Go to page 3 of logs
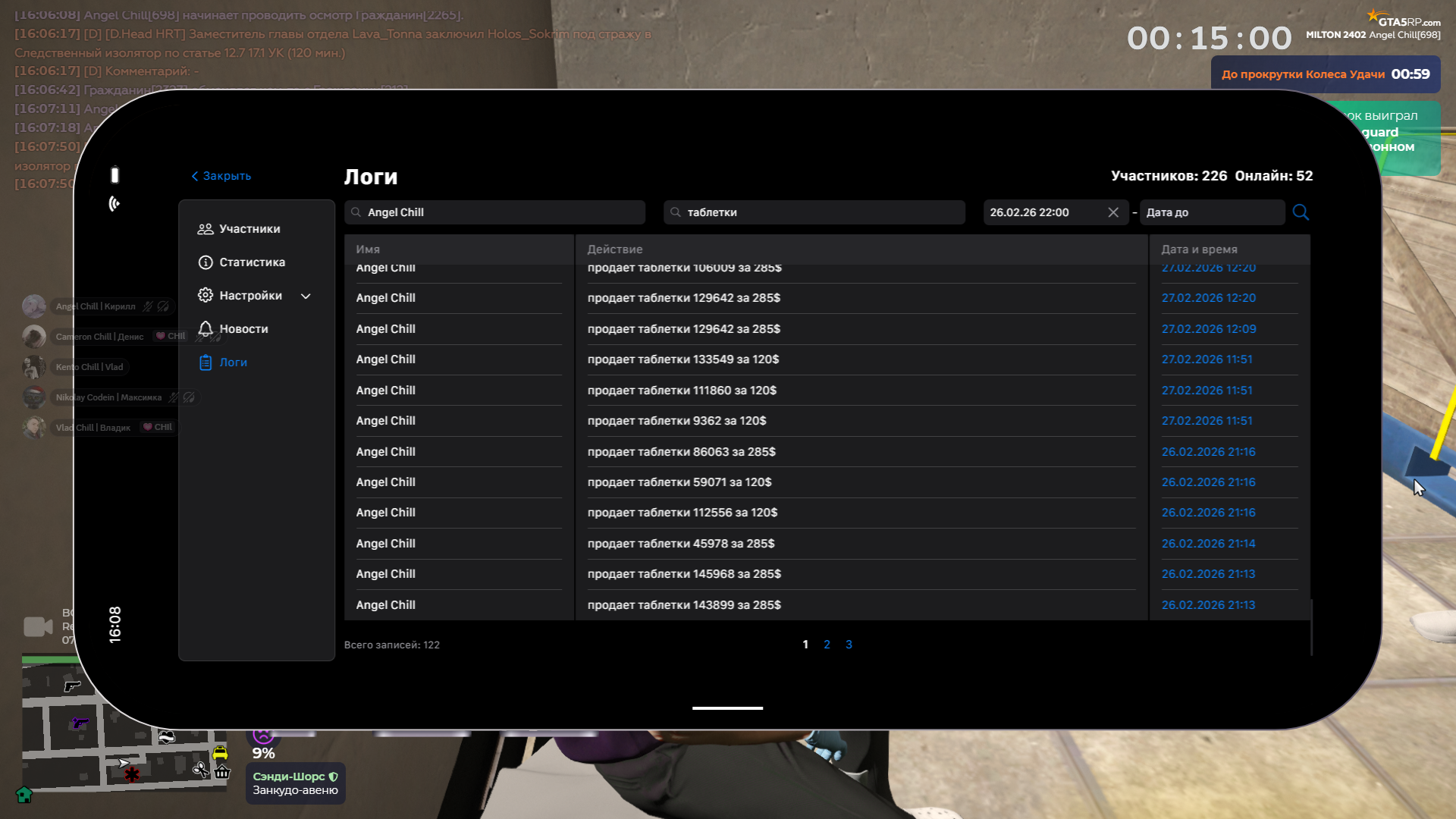The image size is (1456, 819). tap(849, 645)
